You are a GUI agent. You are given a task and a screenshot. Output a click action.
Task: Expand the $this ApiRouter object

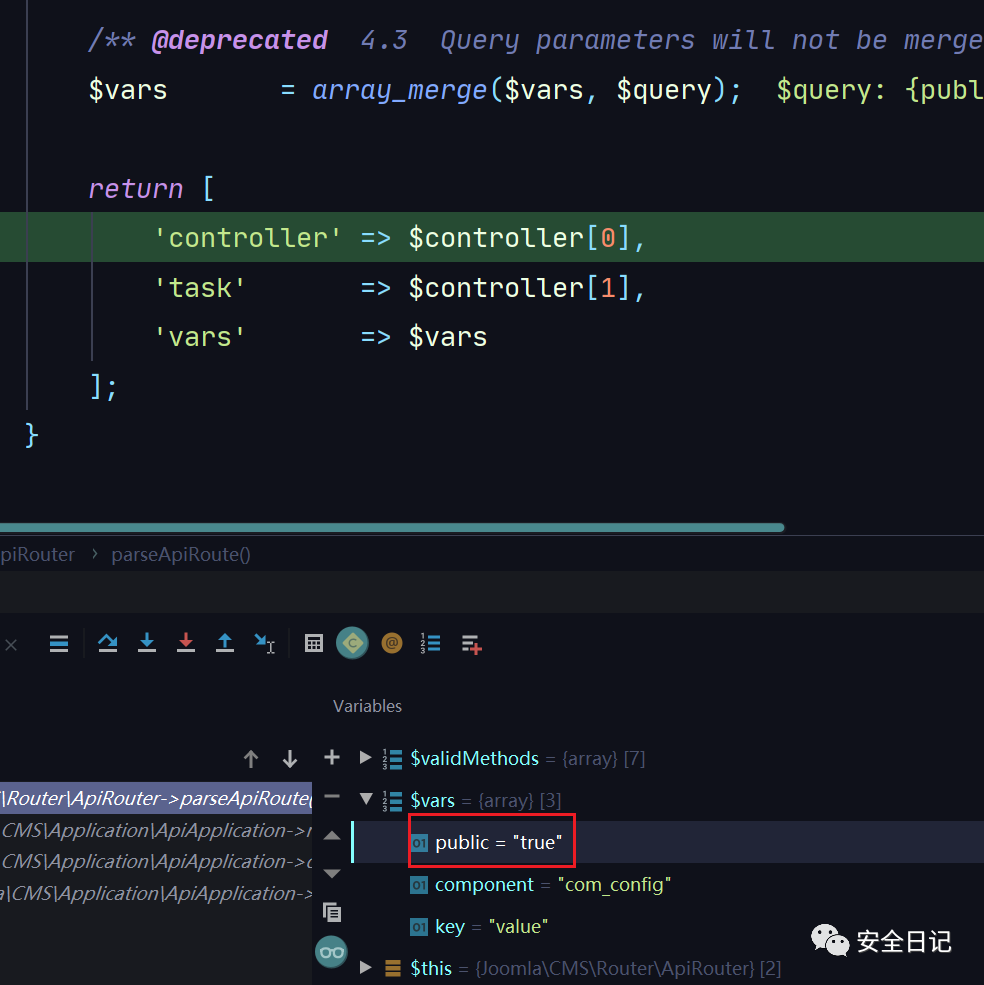pos(365,968)
